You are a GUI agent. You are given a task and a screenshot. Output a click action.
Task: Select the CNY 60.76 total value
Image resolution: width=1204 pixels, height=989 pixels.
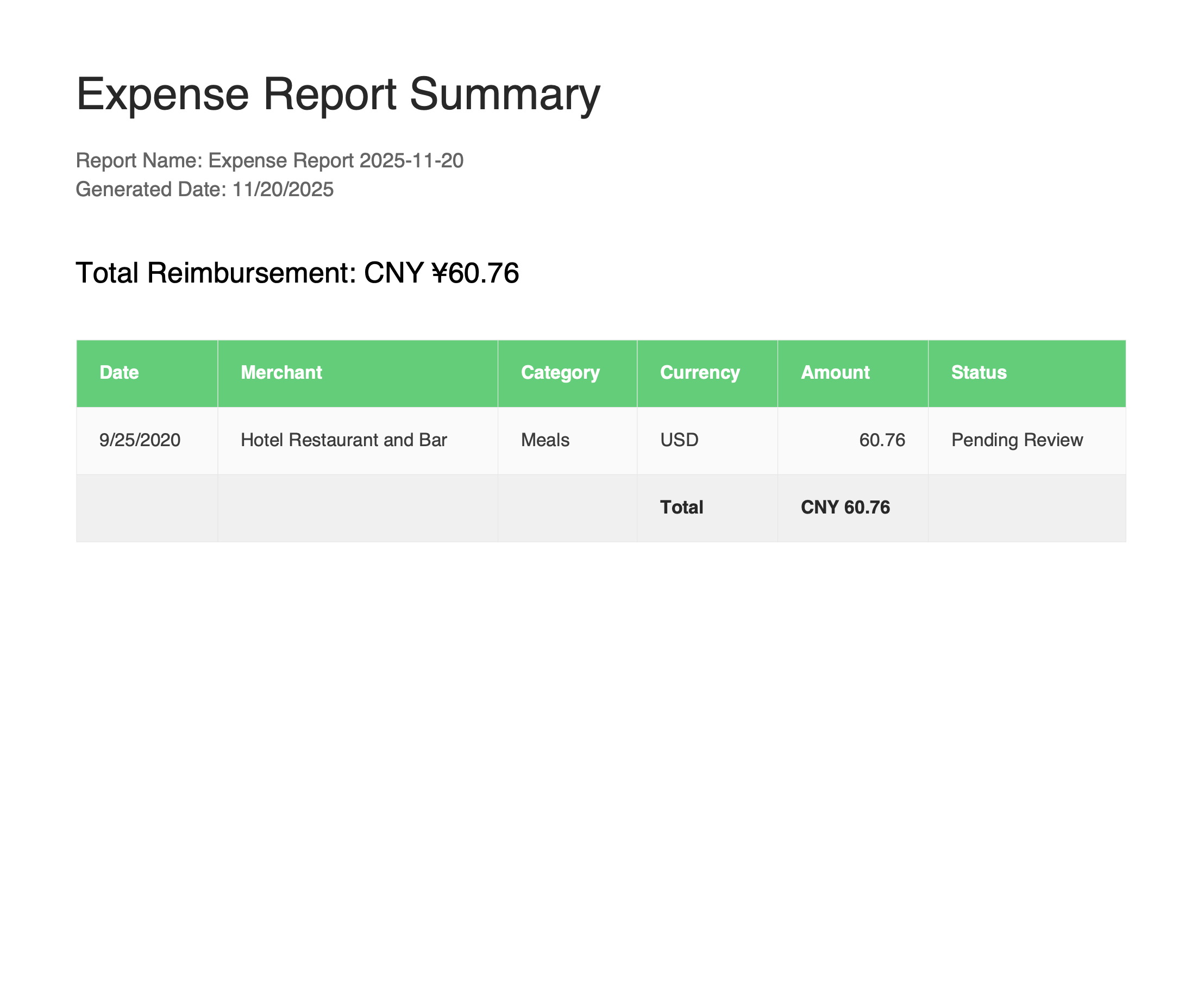(846, 506)
